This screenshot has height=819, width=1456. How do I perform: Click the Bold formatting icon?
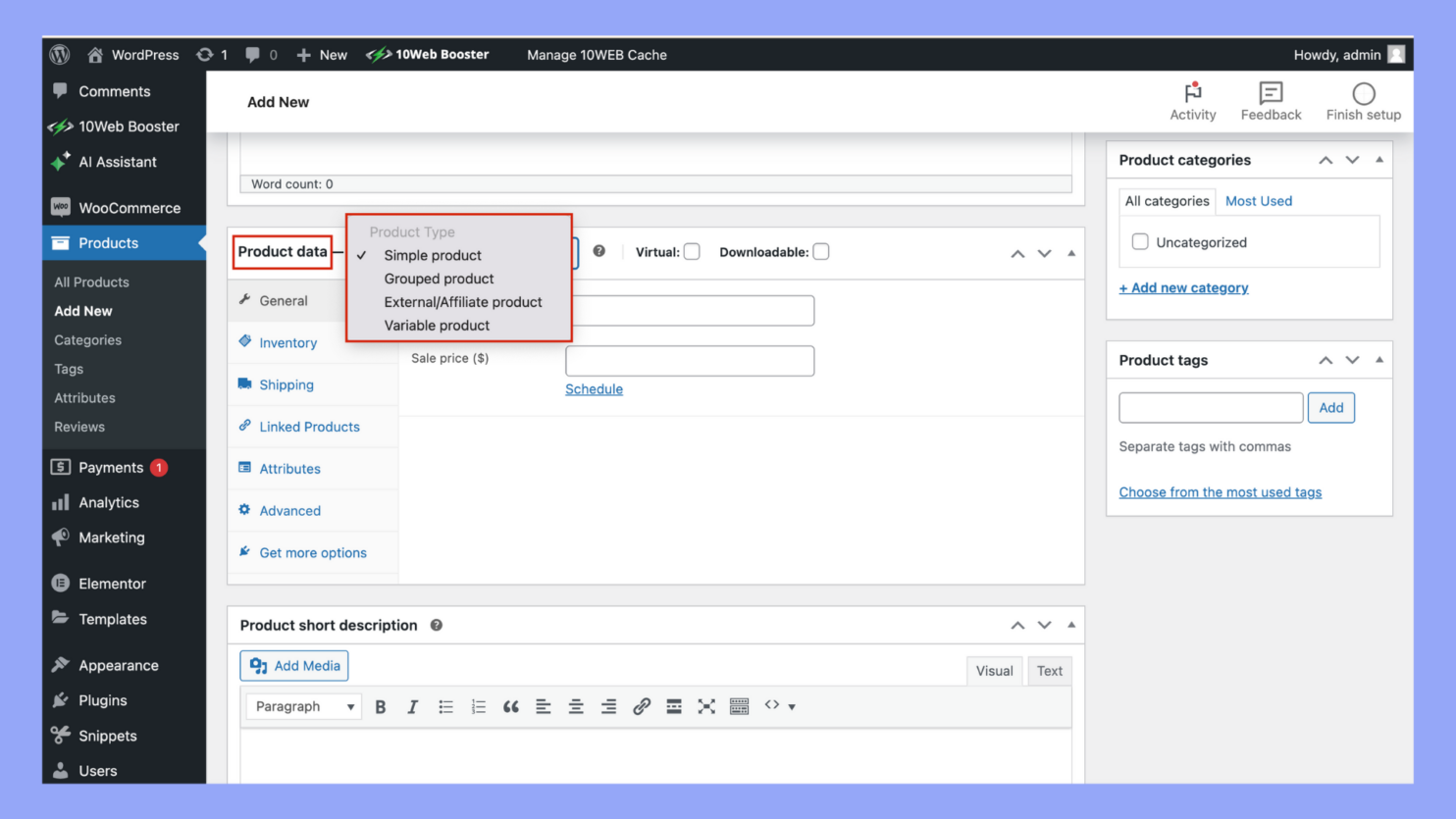[x=381, y=707]
